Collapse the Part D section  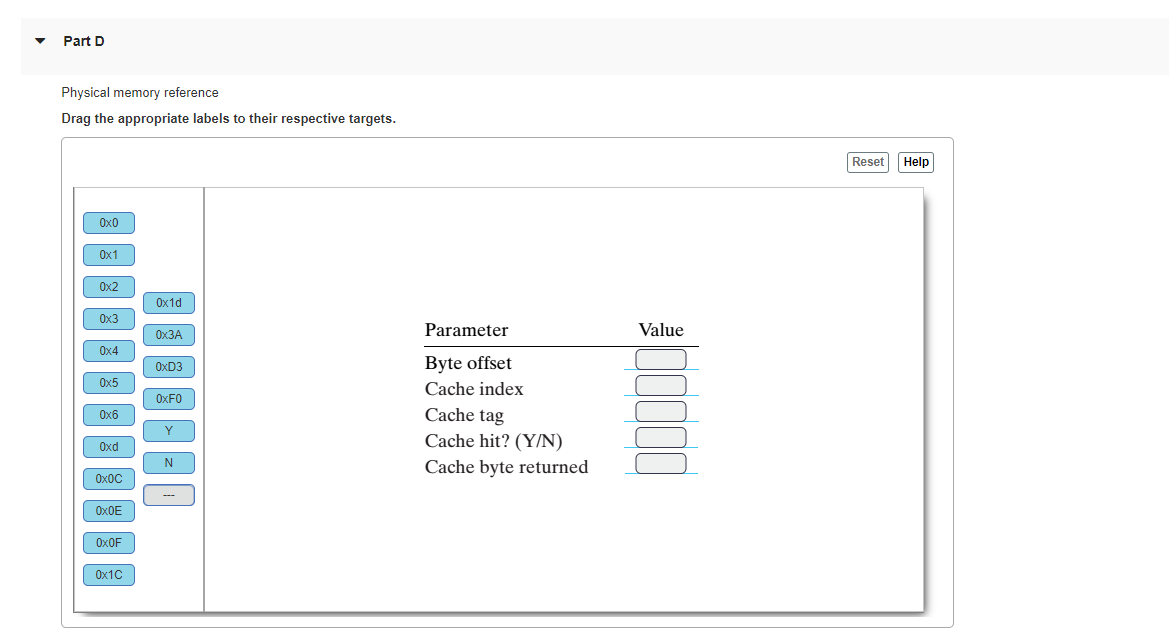click(x=38, y=41)
